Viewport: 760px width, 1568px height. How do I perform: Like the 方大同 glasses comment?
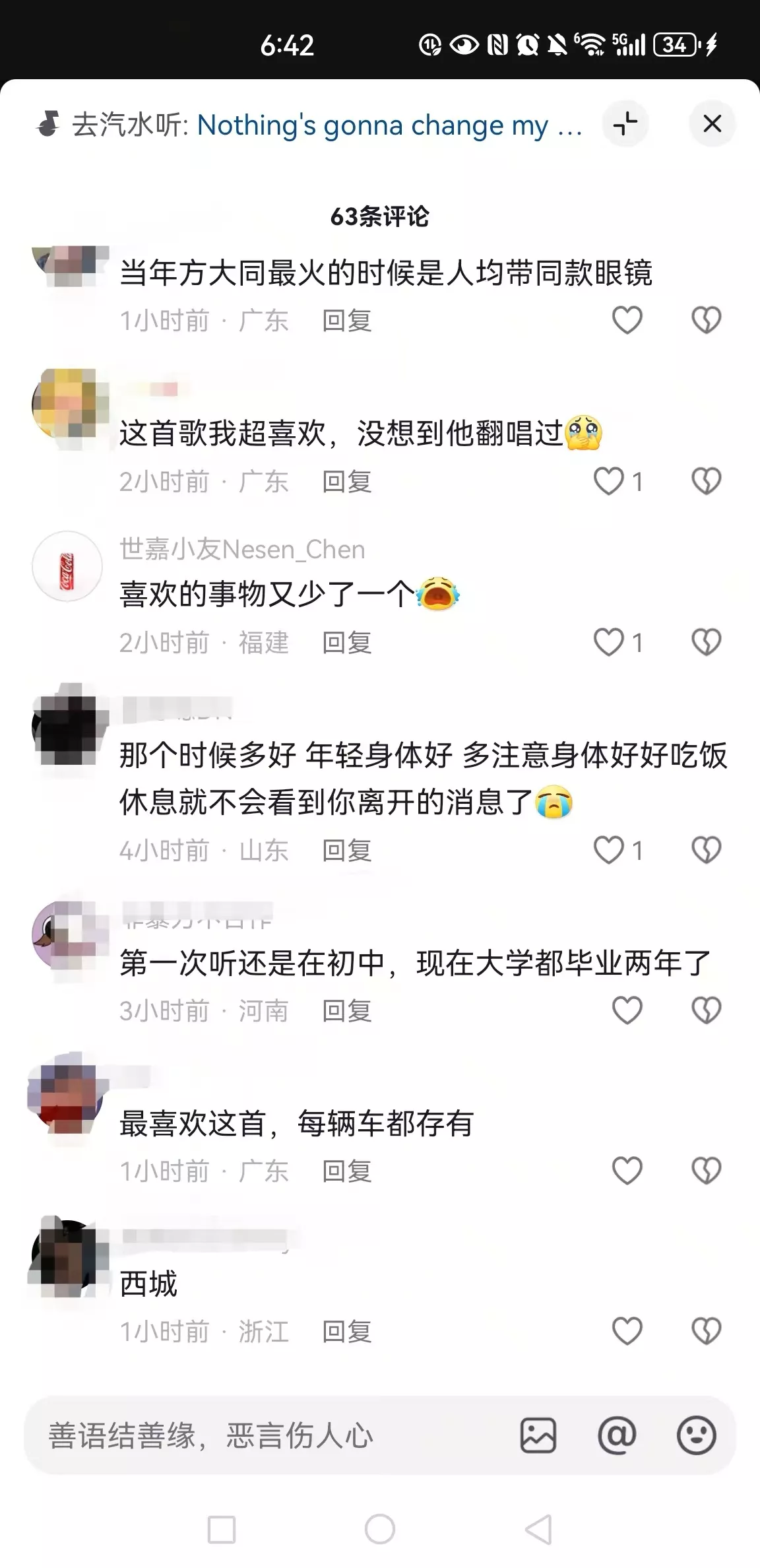(627, 321)
